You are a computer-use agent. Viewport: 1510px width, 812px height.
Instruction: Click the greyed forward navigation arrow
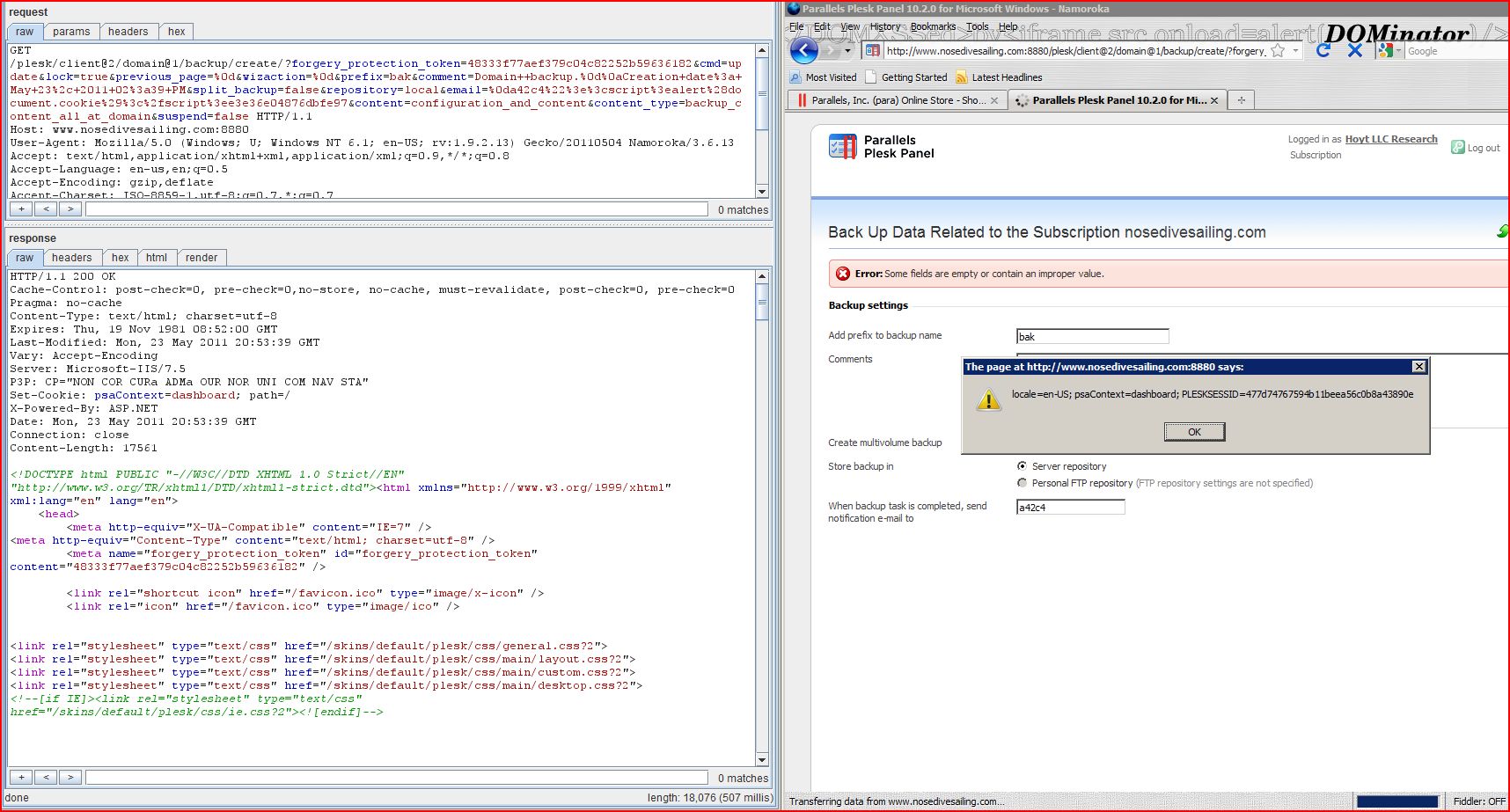pos(830,51)
